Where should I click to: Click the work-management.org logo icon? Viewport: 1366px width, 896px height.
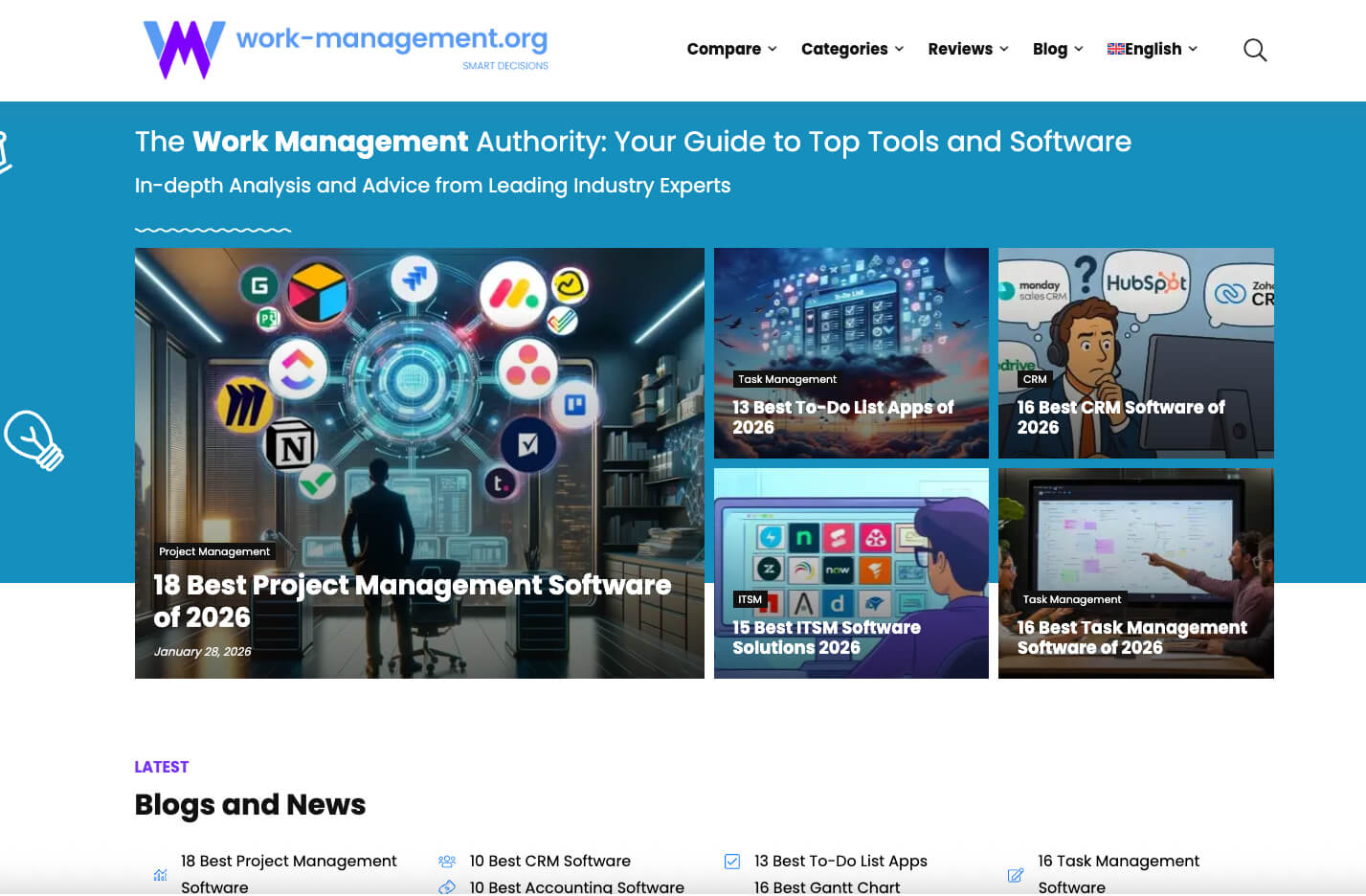point(182,49)
